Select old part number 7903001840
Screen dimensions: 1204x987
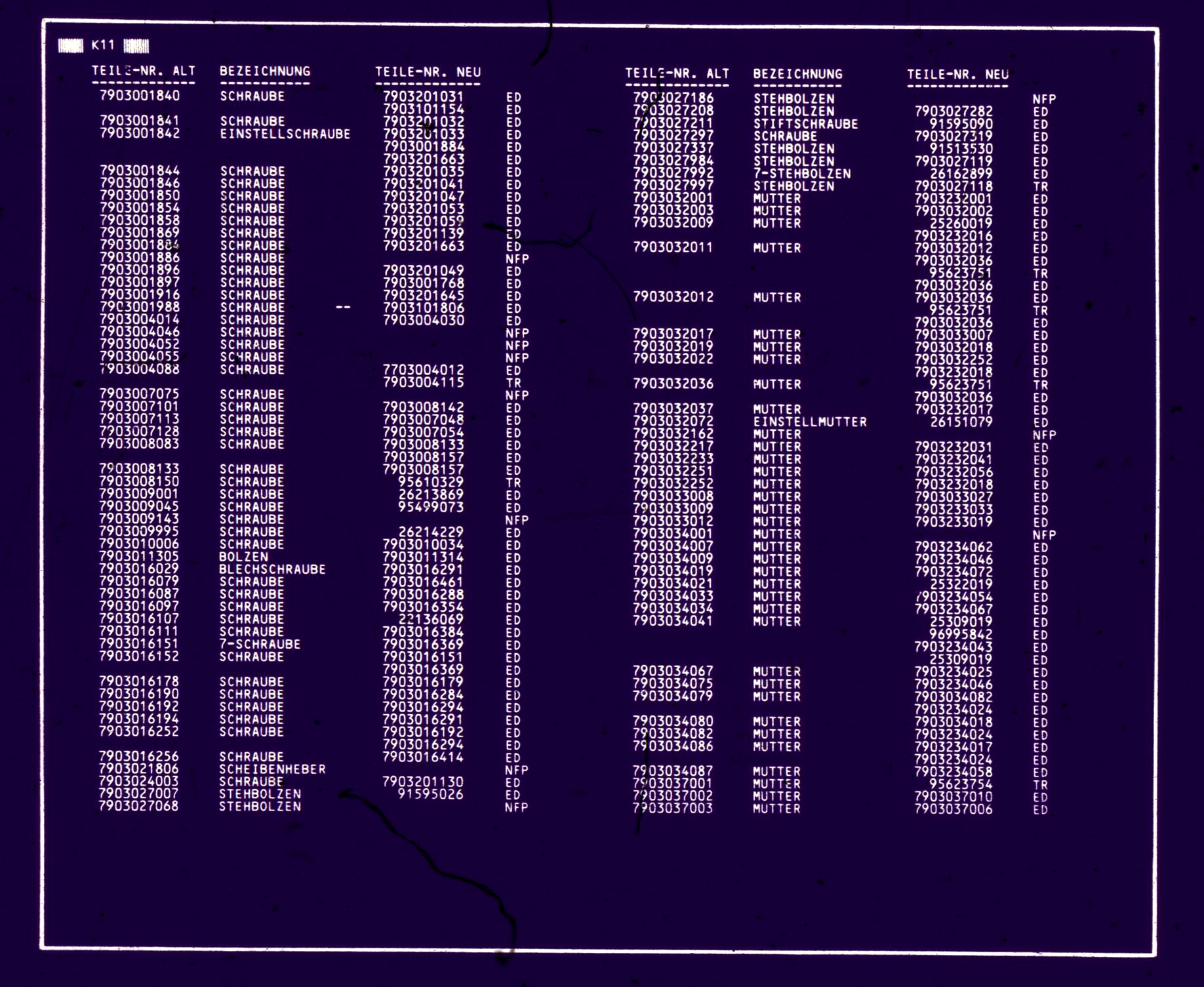140,95
